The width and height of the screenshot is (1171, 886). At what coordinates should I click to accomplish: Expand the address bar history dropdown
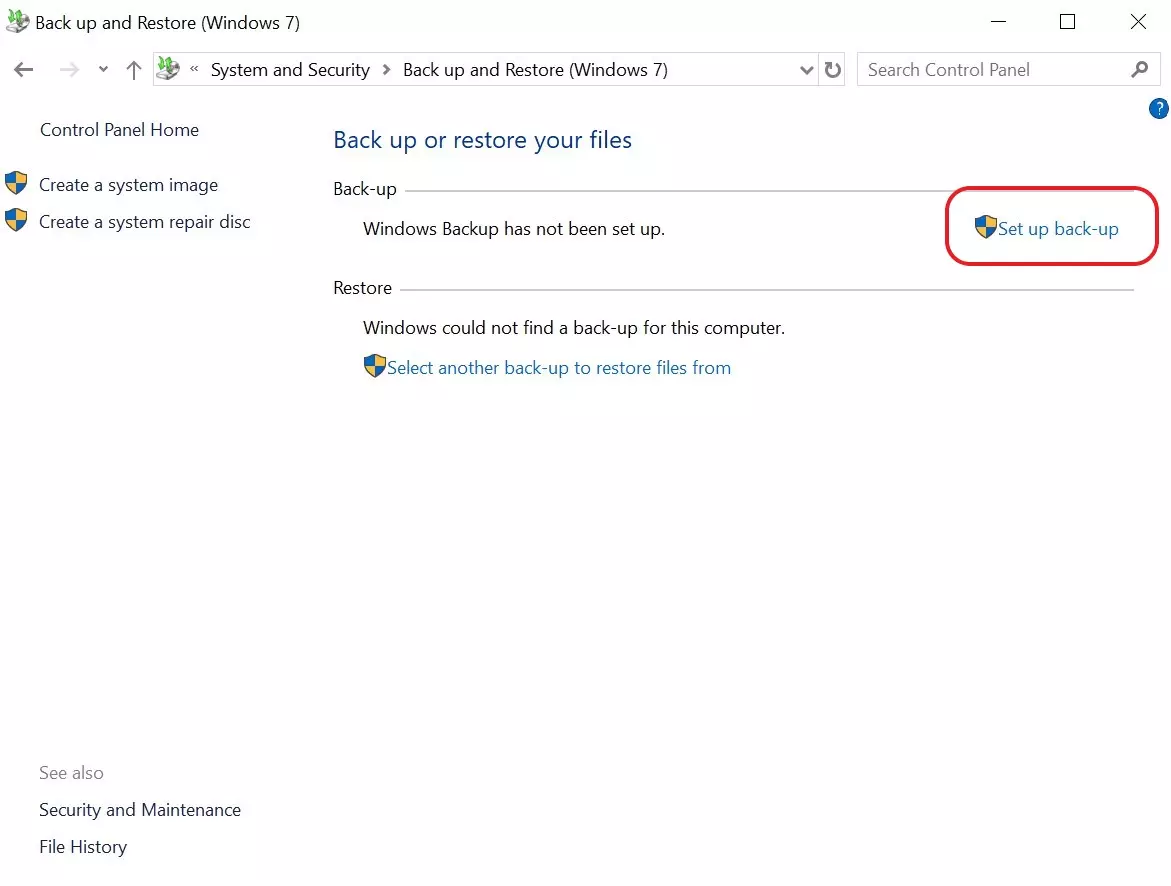coord(807,70)
